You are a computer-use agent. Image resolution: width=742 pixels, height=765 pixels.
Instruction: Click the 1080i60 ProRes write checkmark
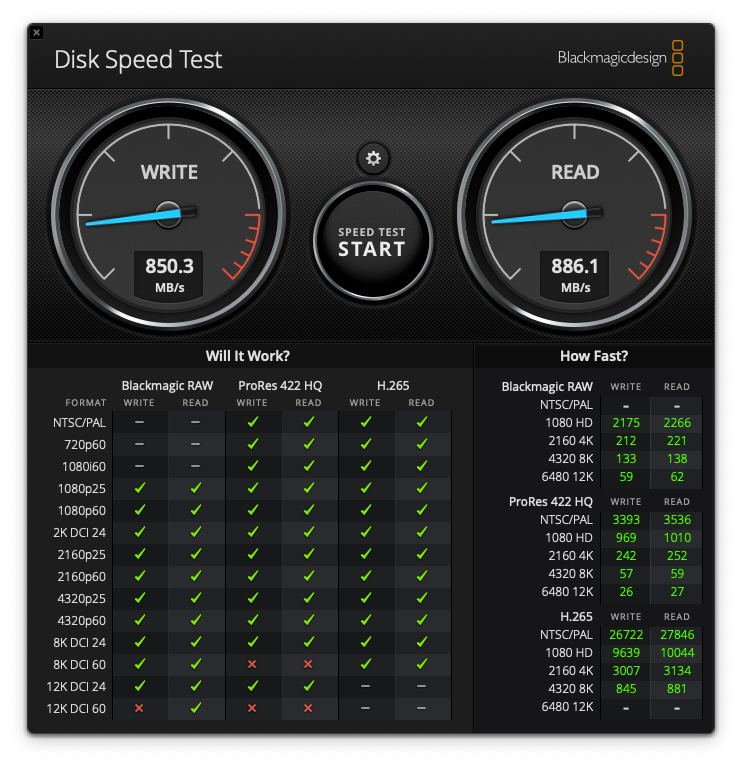(253, 466)
